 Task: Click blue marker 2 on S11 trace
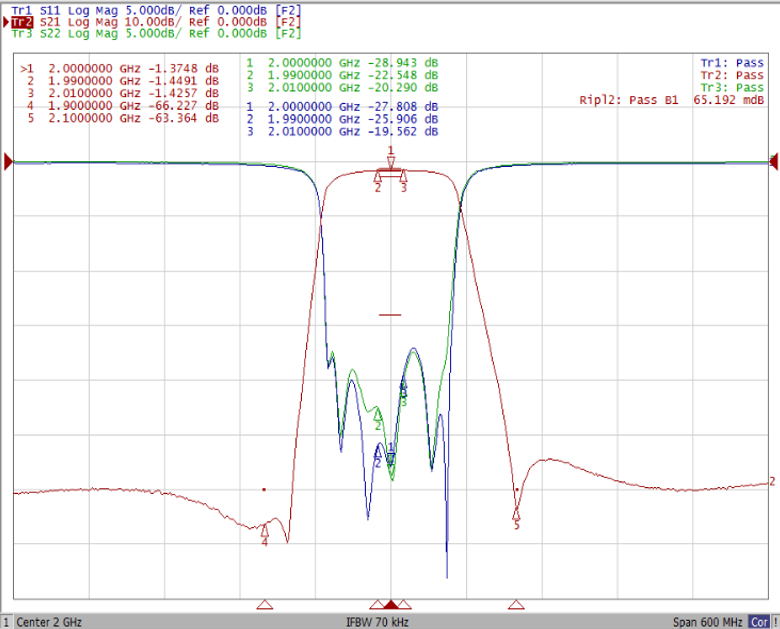point(378,452)
